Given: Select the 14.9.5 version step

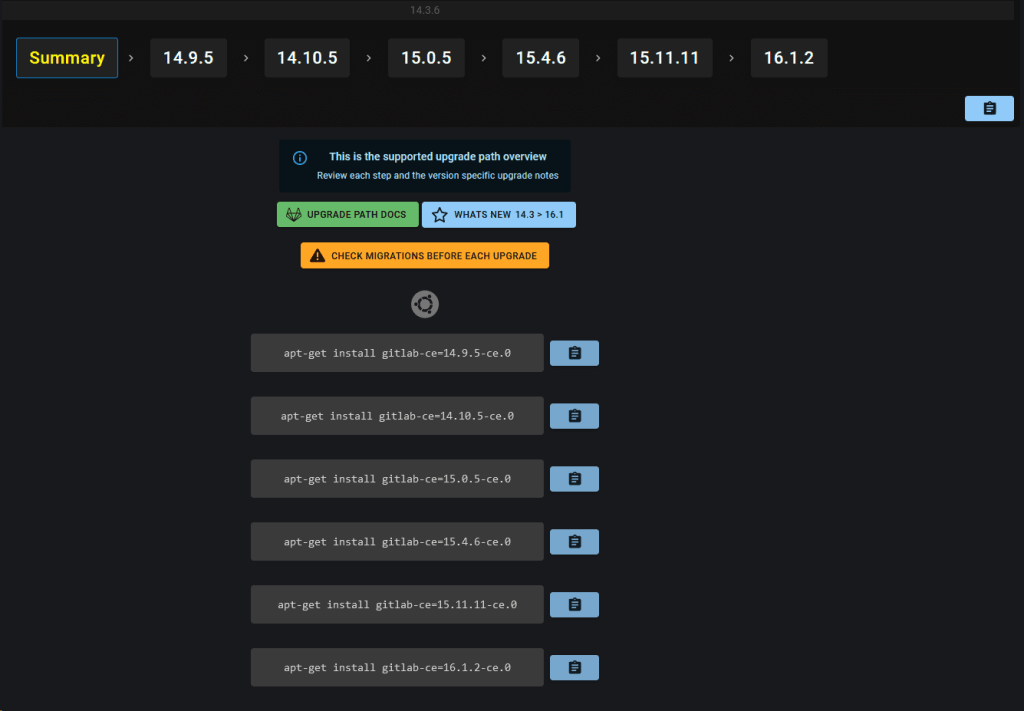Looking at the screenshot, I should (188, 57).
